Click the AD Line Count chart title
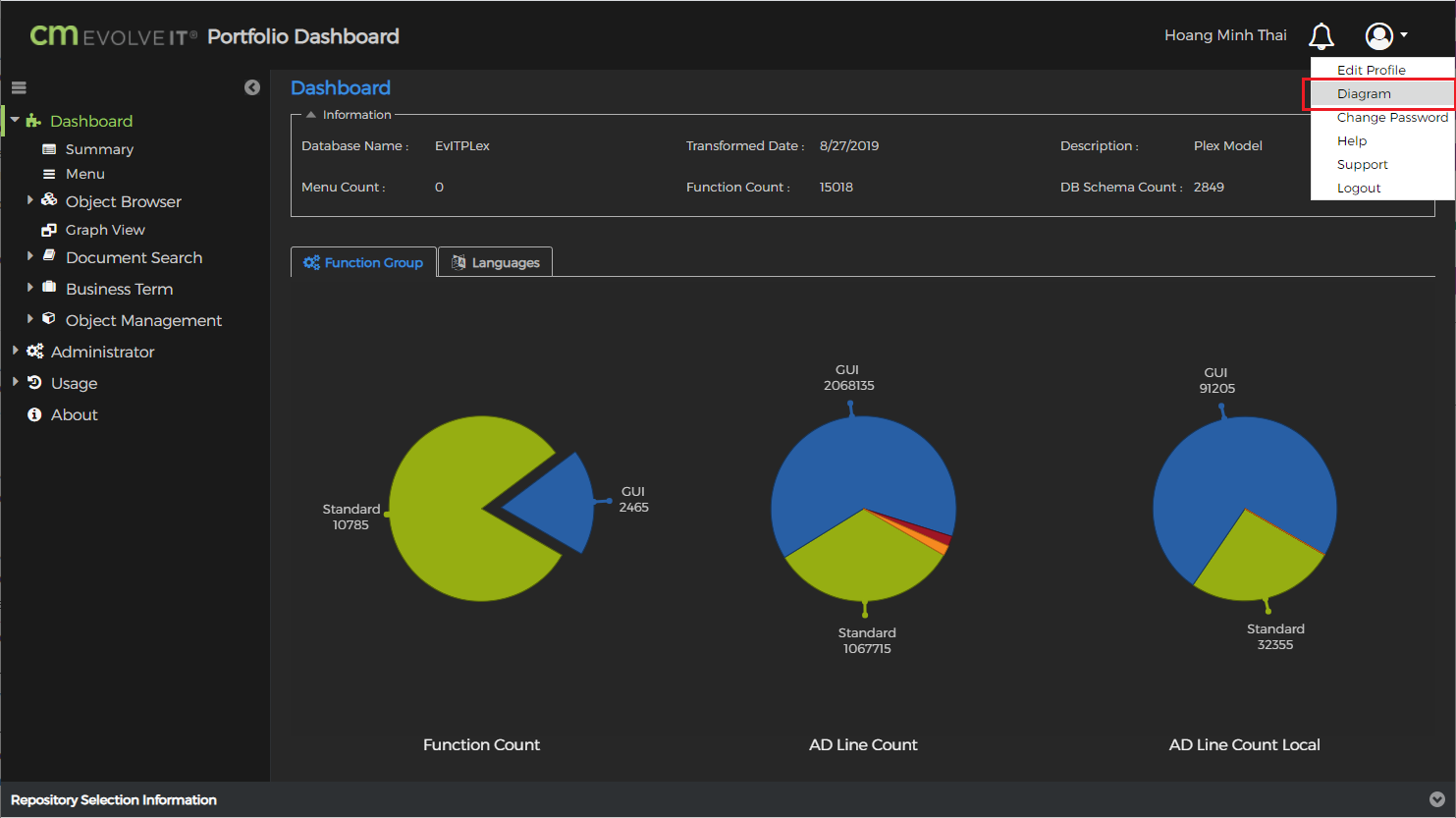Screen dimensions: 1456x818 [863, 745]
